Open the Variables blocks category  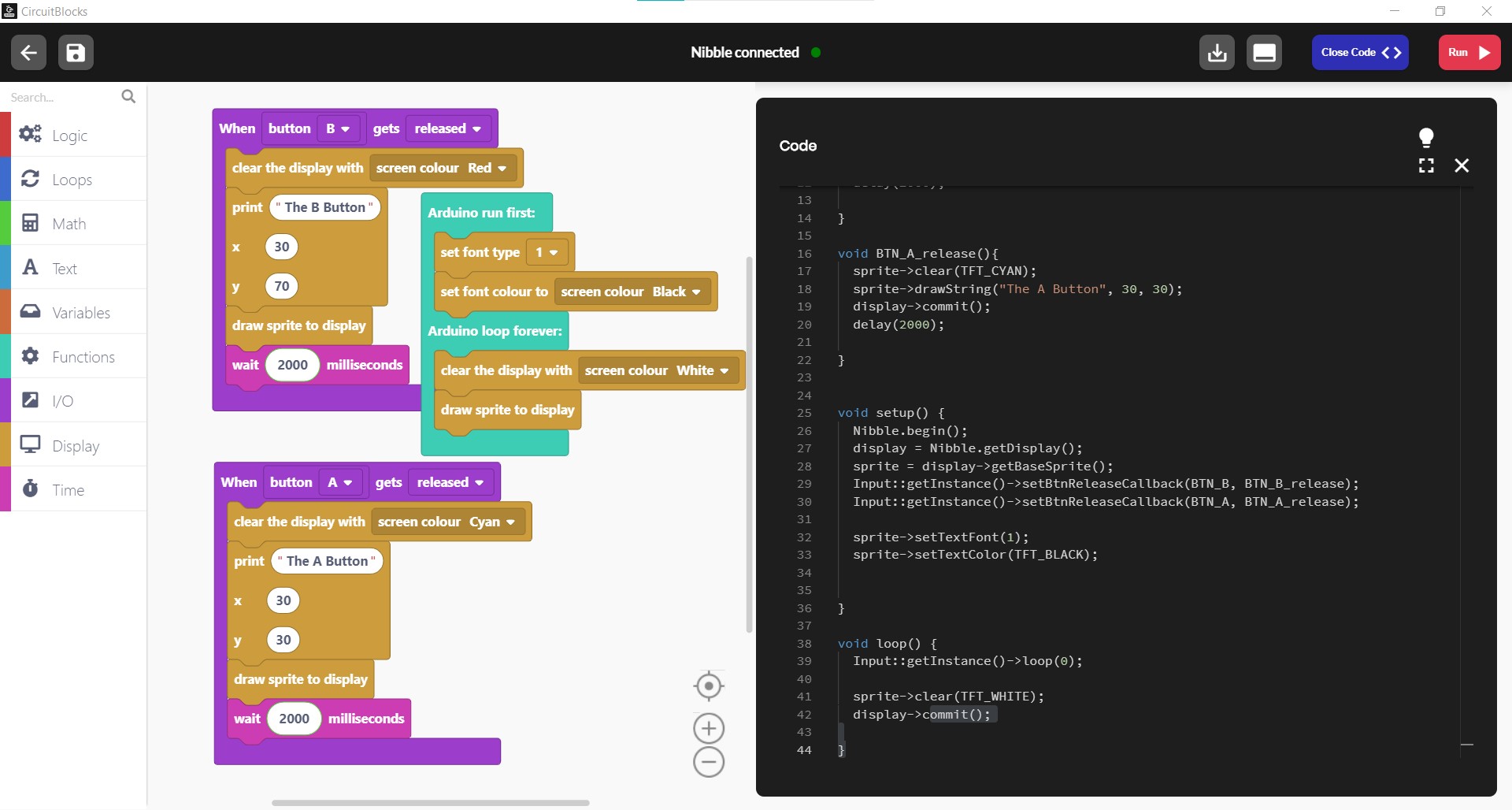[x=73, y=312]
